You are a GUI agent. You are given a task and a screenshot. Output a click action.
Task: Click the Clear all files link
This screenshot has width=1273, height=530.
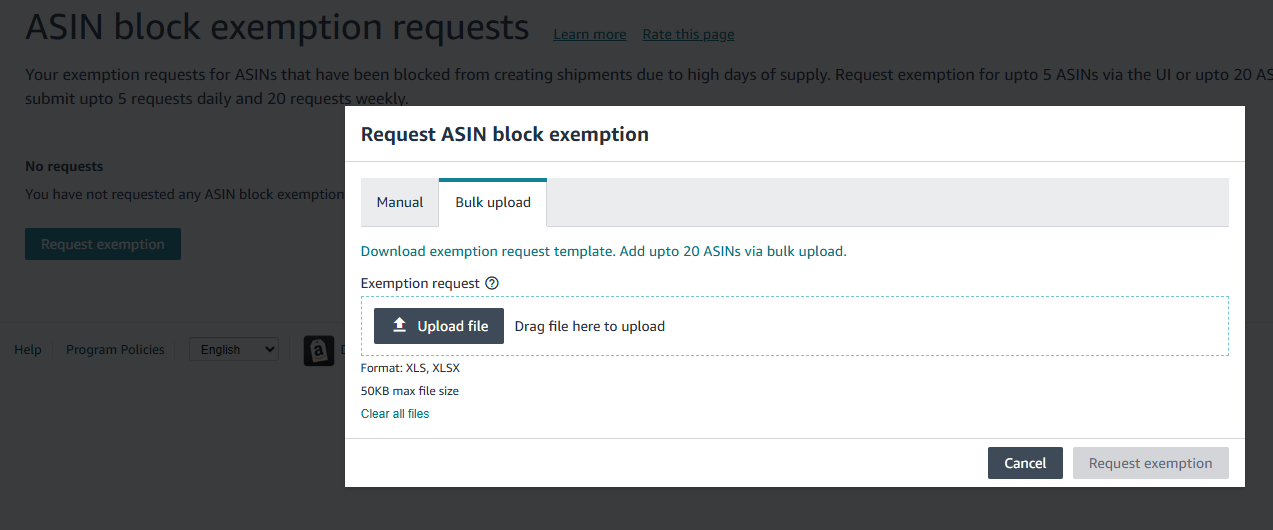[395, 413]
